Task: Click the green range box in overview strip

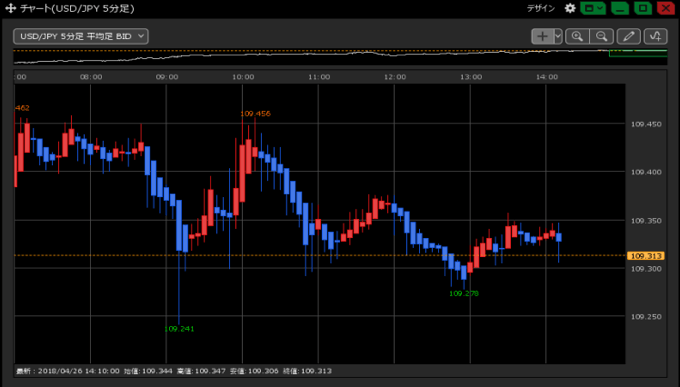Action: tap(638, 53)
